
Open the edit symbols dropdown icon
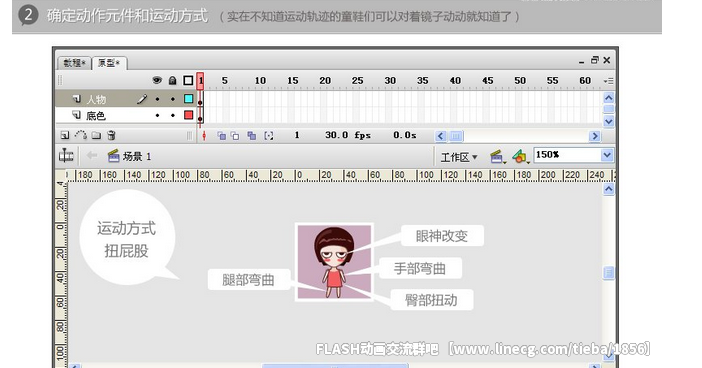520,157
